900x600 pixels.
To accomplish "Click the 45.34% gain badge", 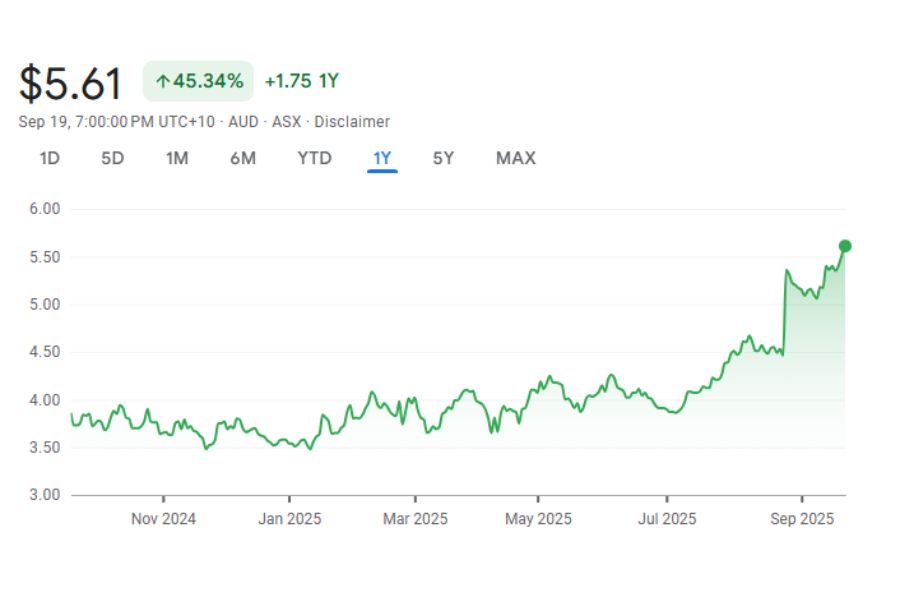I will pos(198,82).
